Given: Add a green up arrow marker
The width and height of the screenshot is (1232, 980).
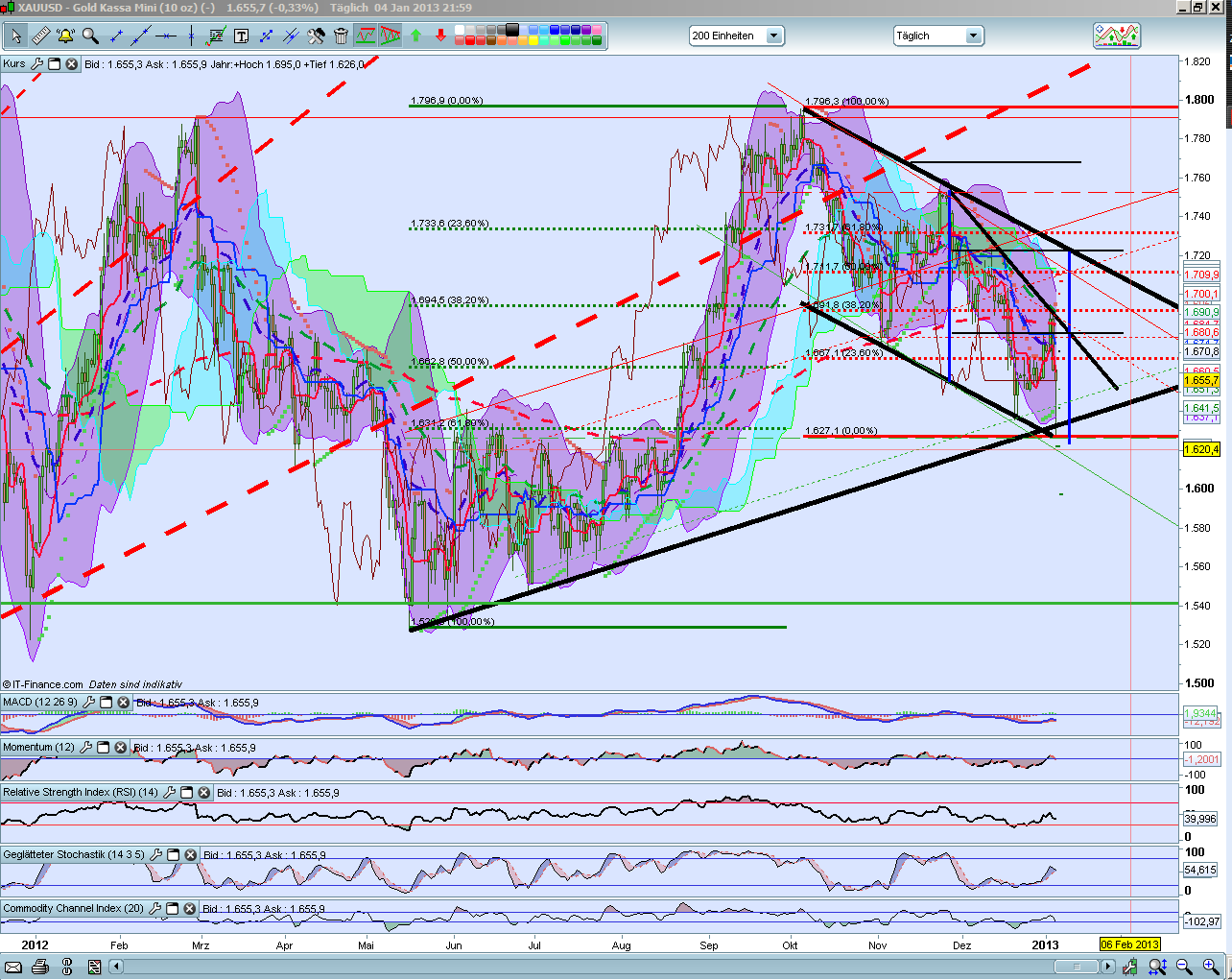Looking at the screenshot, I should click(415, 36).
